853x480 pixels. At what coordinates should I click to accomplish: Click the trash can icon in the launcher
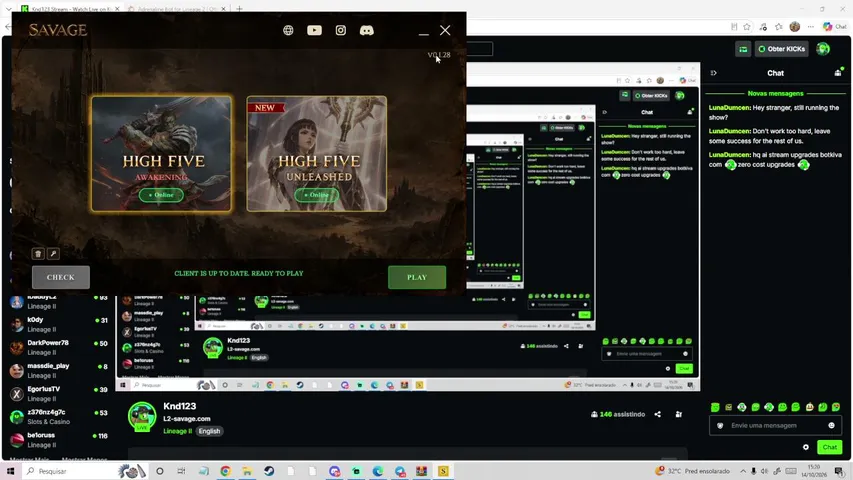pyautogui.click(x=38, y=254)
